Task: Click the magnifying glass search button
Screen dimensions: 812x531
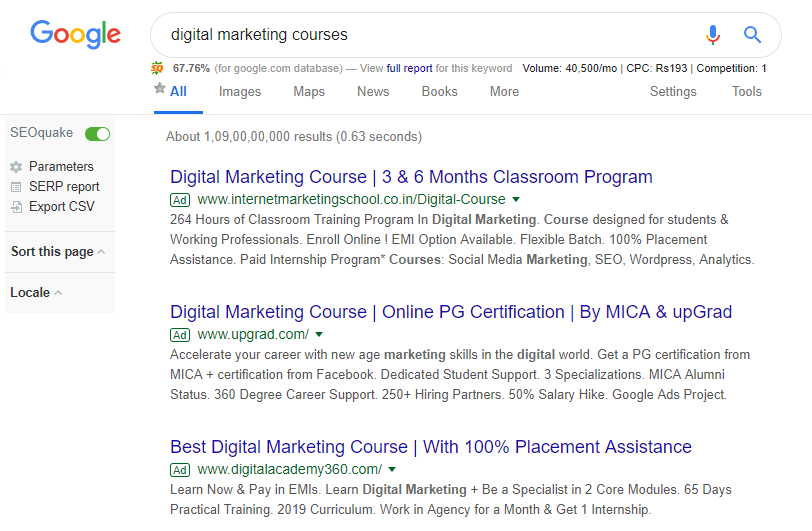Action: click(752, 35)
